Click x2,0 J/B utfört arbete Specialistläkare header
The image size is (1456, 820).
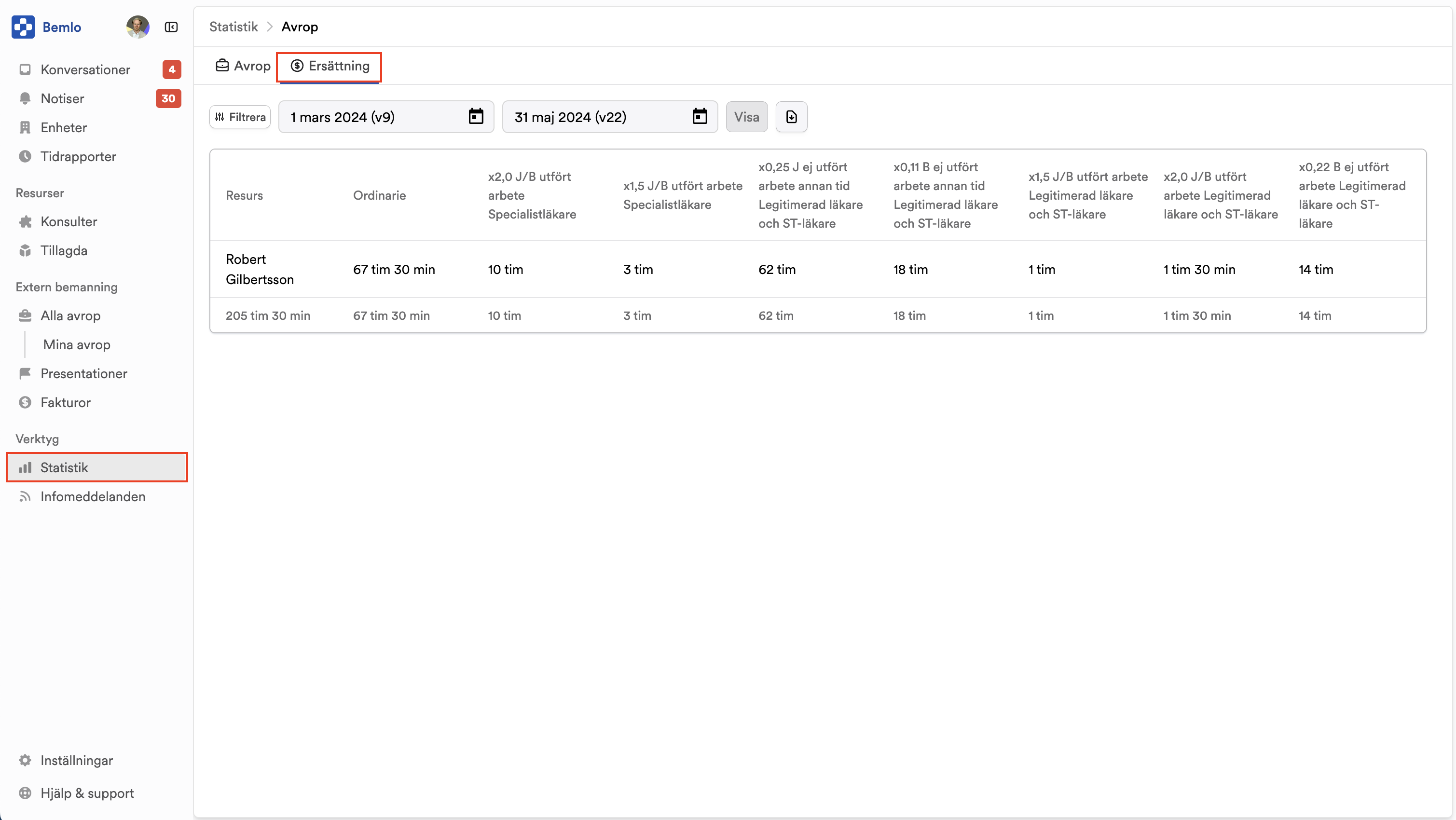pos(532,195)
